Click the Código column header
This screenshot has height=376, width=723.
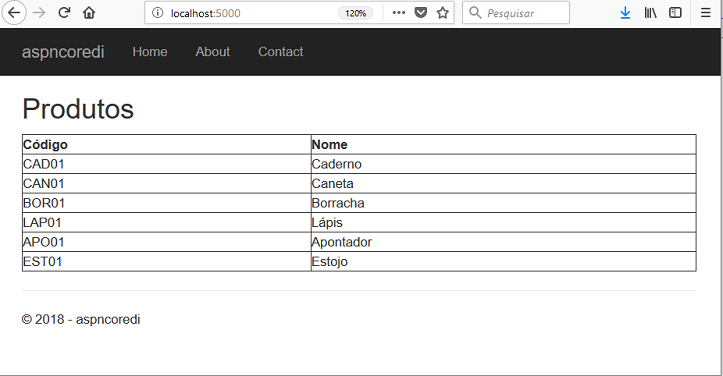tap(166, 144)
